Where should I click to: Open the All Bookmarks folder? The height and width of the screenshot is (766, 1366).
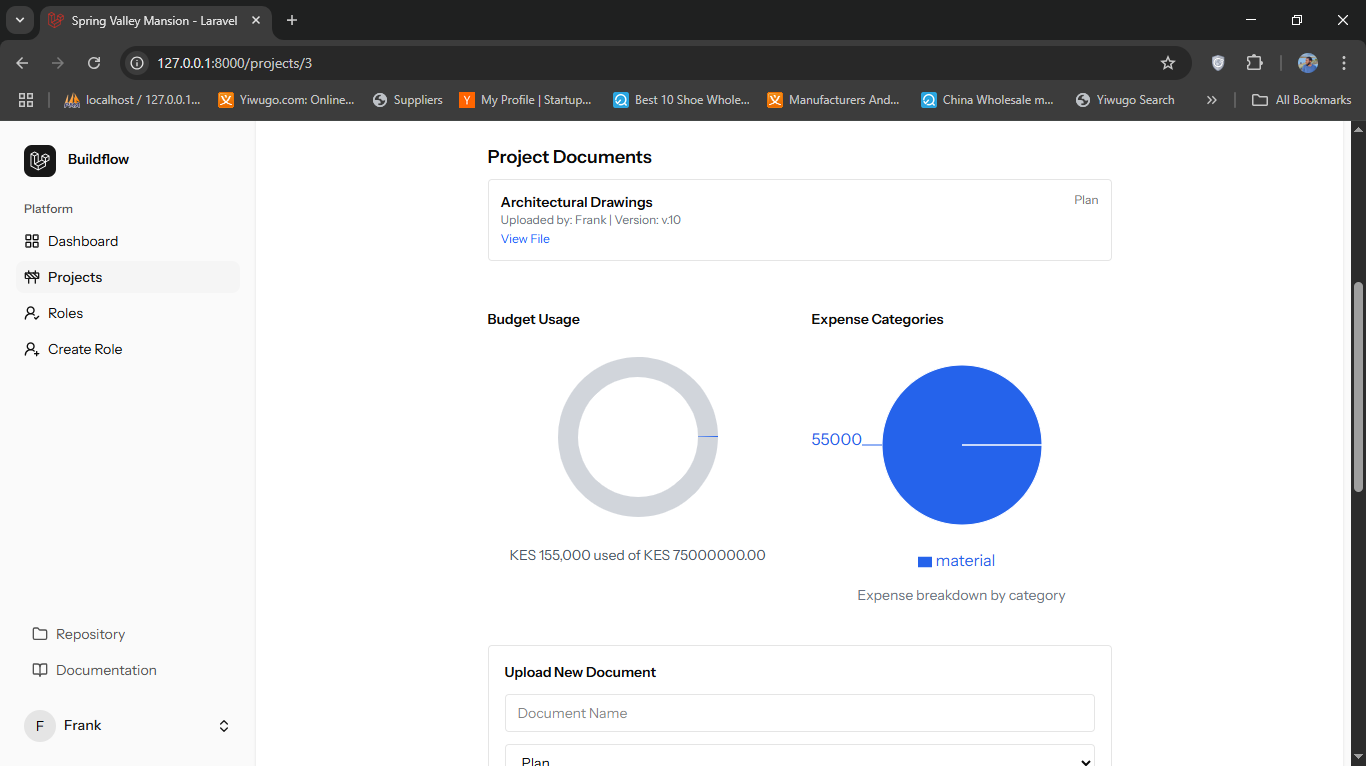coord(1302,100)
